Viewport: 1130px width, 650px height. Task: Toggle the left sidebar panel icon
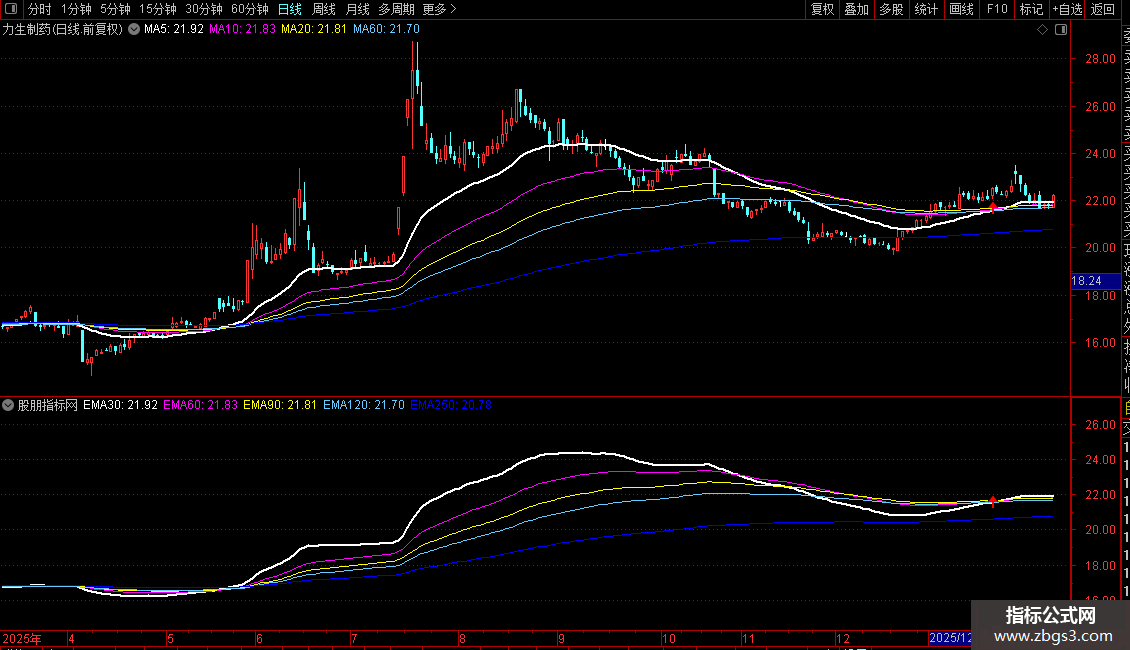click(9, 9)
